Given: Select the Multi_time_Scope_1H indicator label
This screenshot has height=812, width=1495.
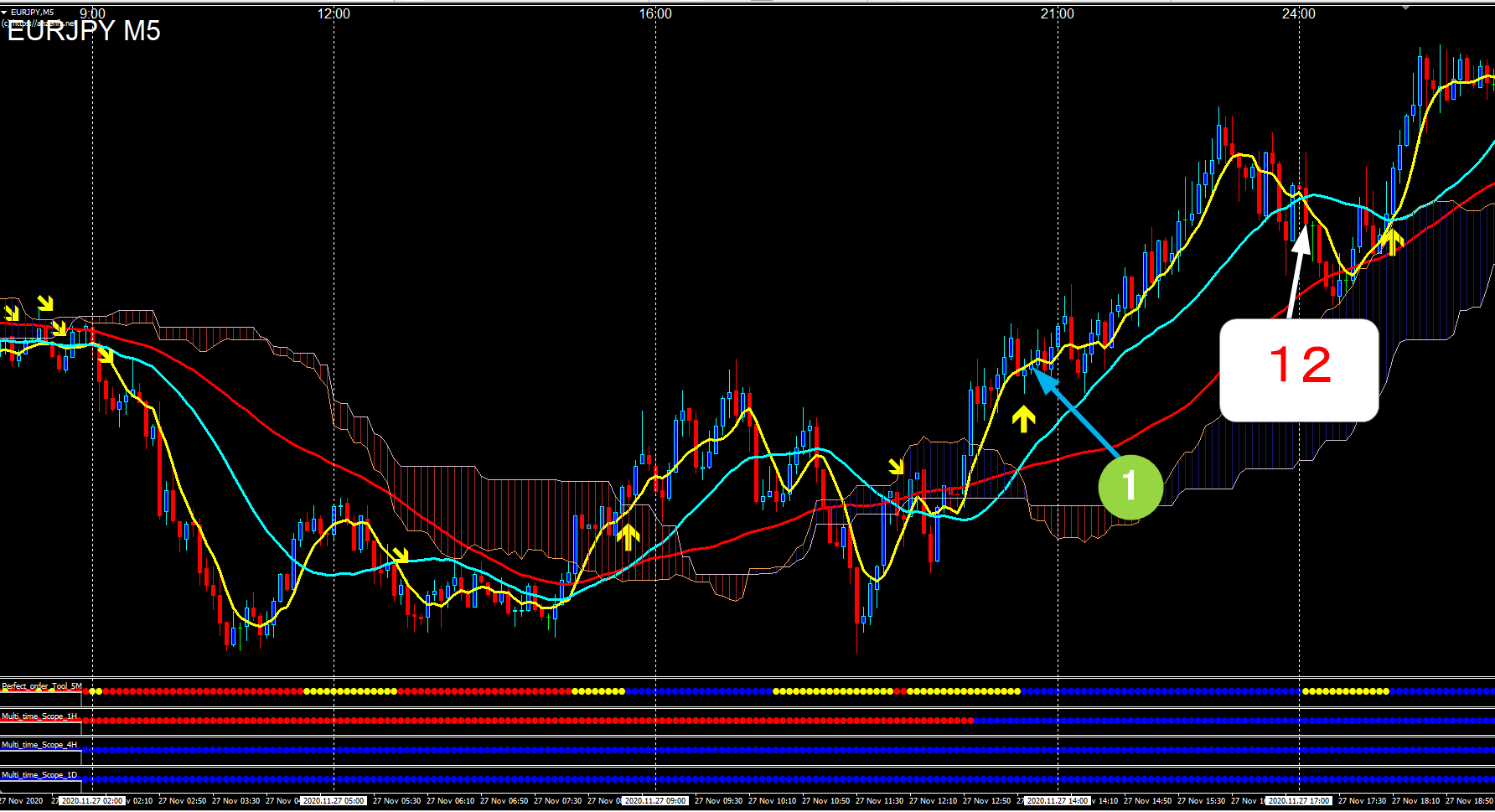Looking at the screenshot, I should coord(39,716).
